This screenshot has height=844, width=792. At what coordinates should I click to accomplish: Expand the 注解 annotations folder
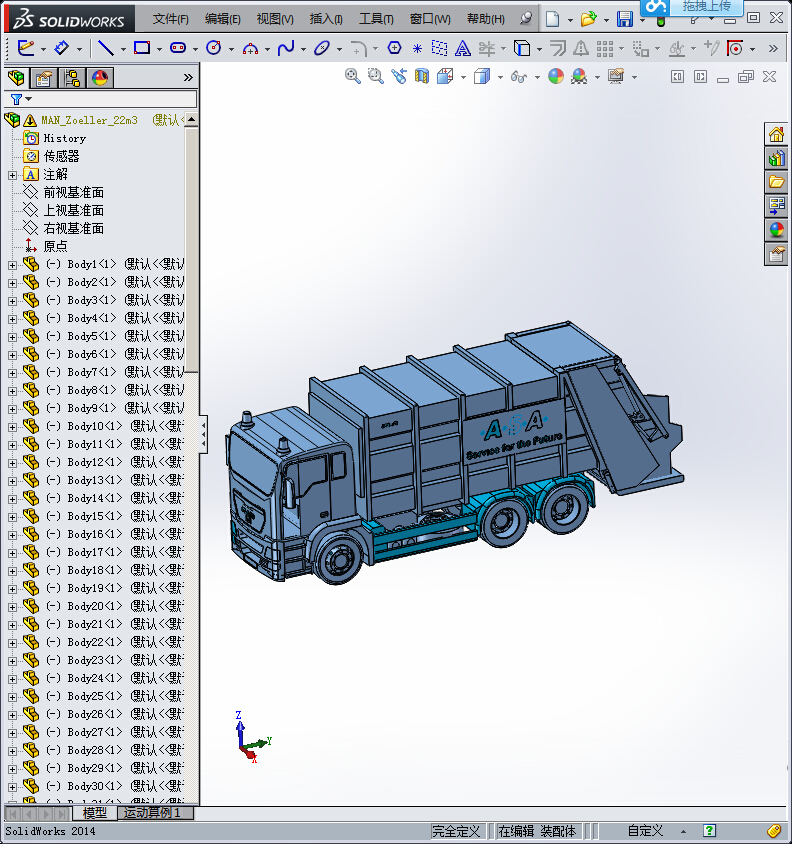point(12,175)
